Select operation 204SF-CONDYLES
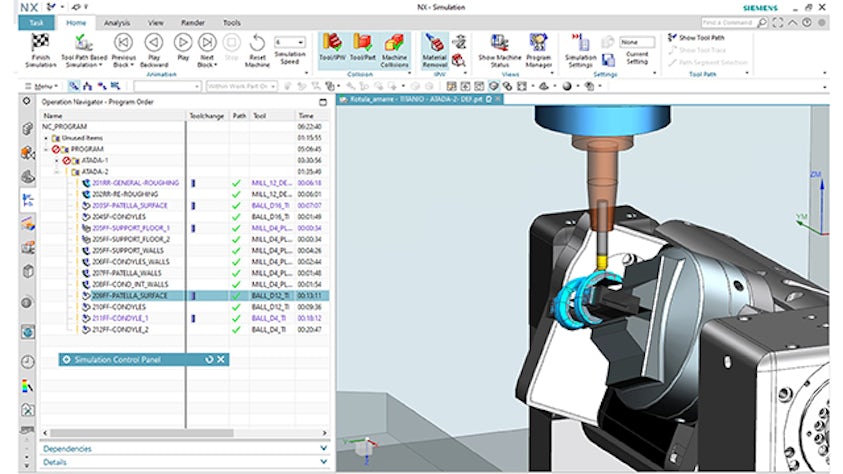This screenshot has width=843, height=474. click(119, 217)
